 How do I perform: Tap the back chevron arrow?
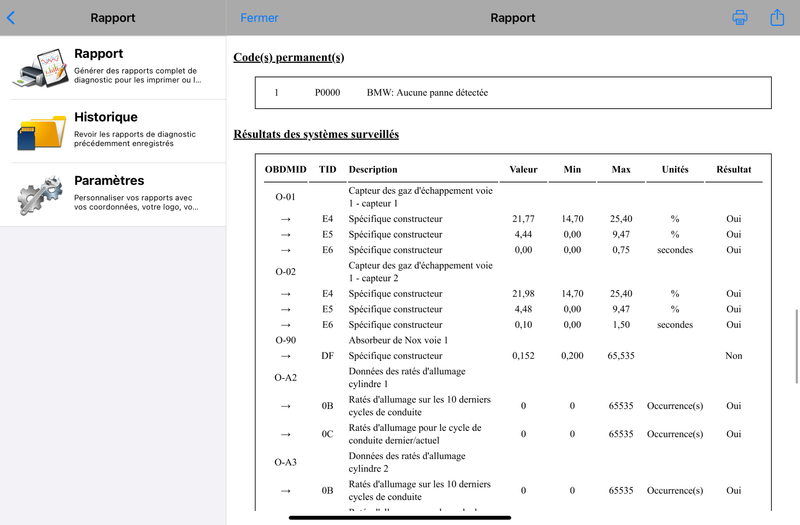point(11,18)
